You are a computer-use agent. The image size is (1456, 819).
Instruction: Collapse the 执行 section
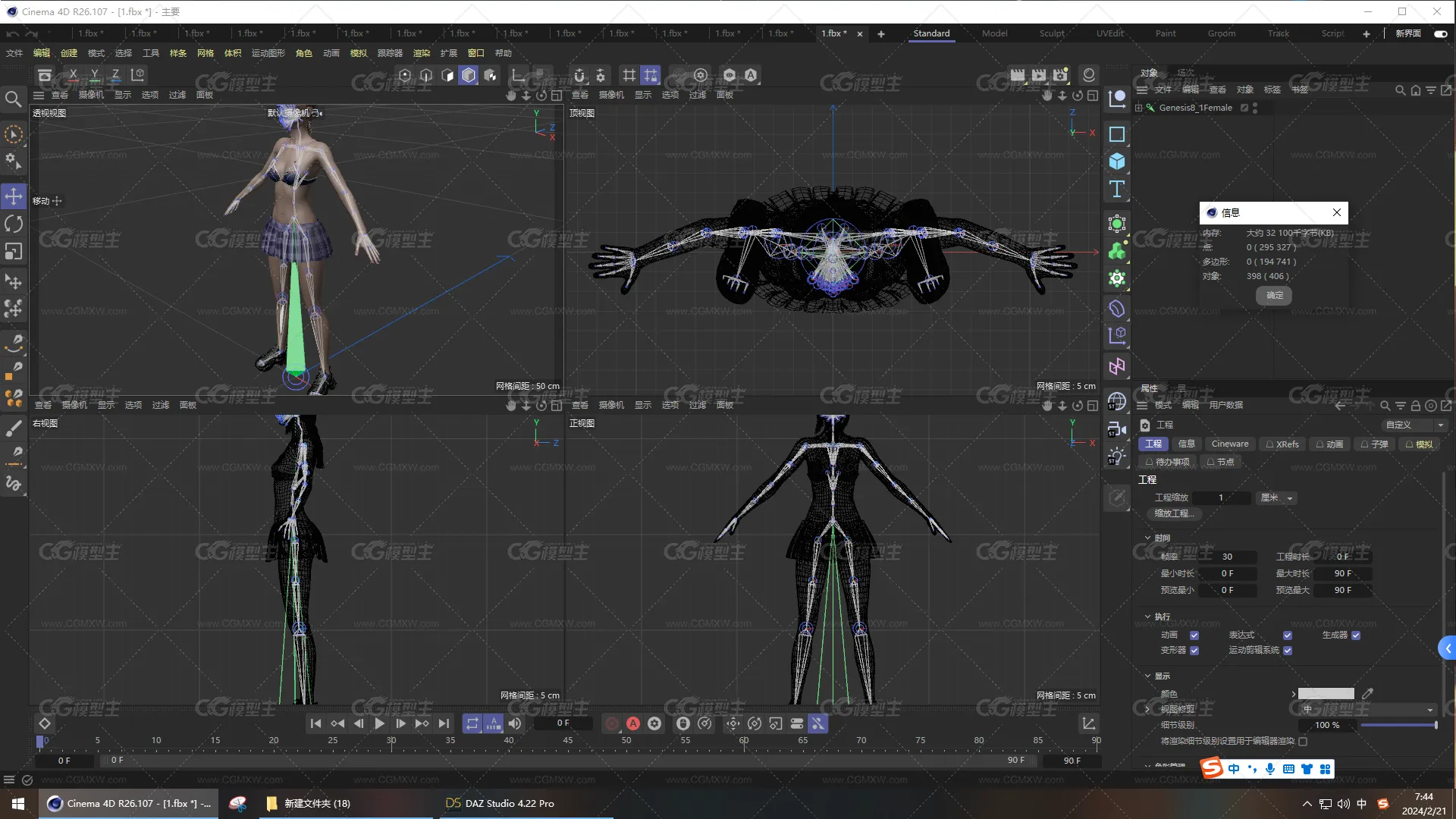tap(1147, 617)
